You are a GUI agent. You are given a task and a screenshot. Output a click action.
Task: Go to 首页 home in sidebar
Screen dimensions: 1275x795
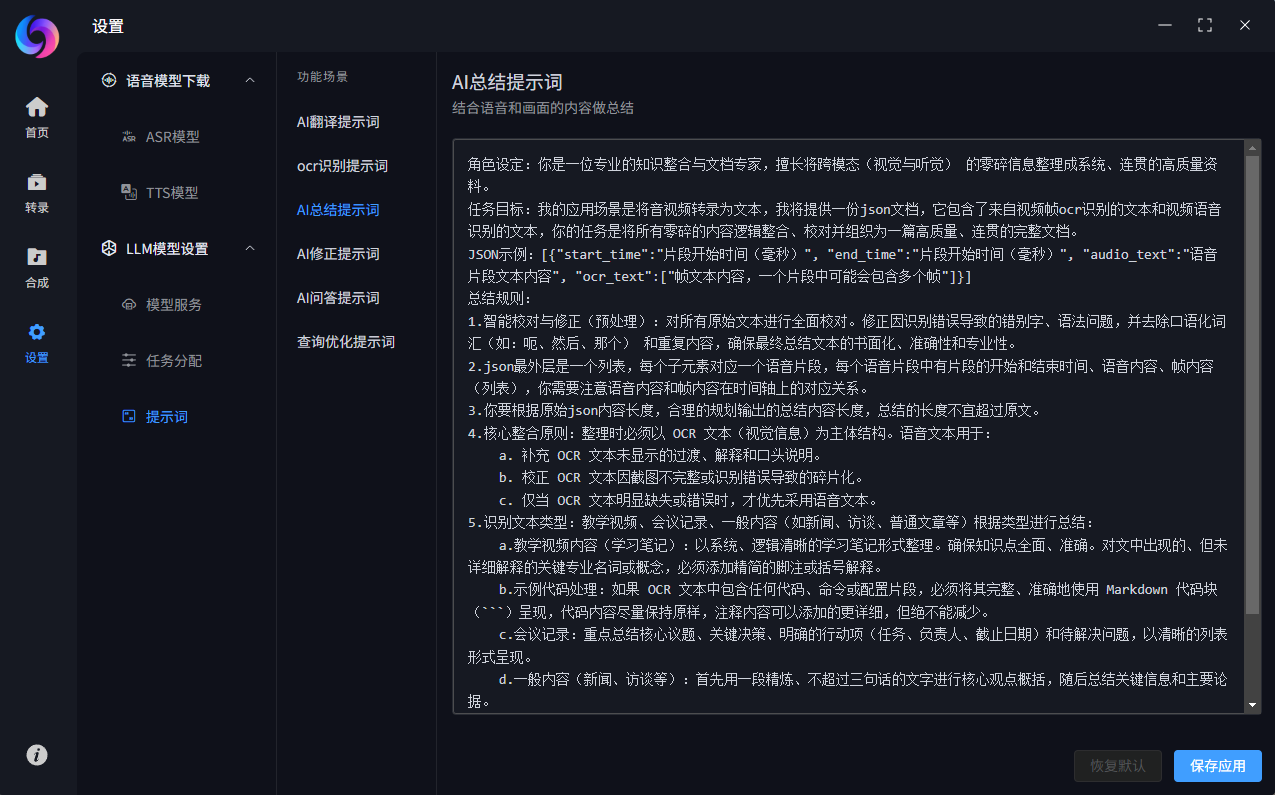coord(37,117)
